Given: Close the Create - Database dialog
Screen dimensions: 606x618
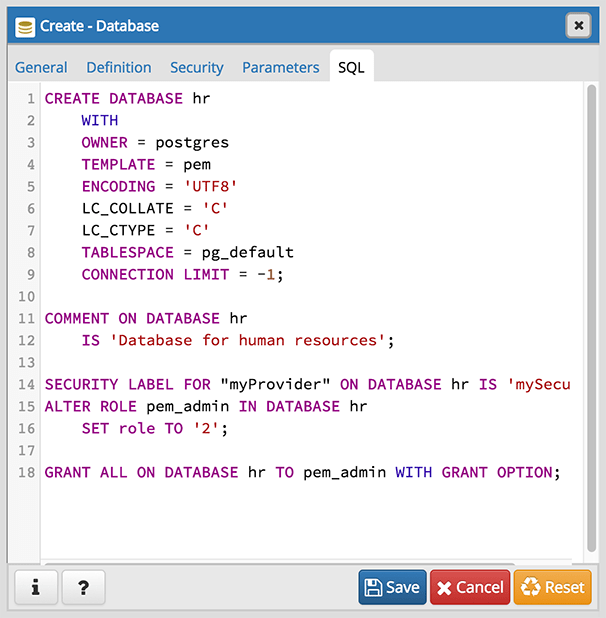Looking at the screenshot, I should [x=578, y=26].
